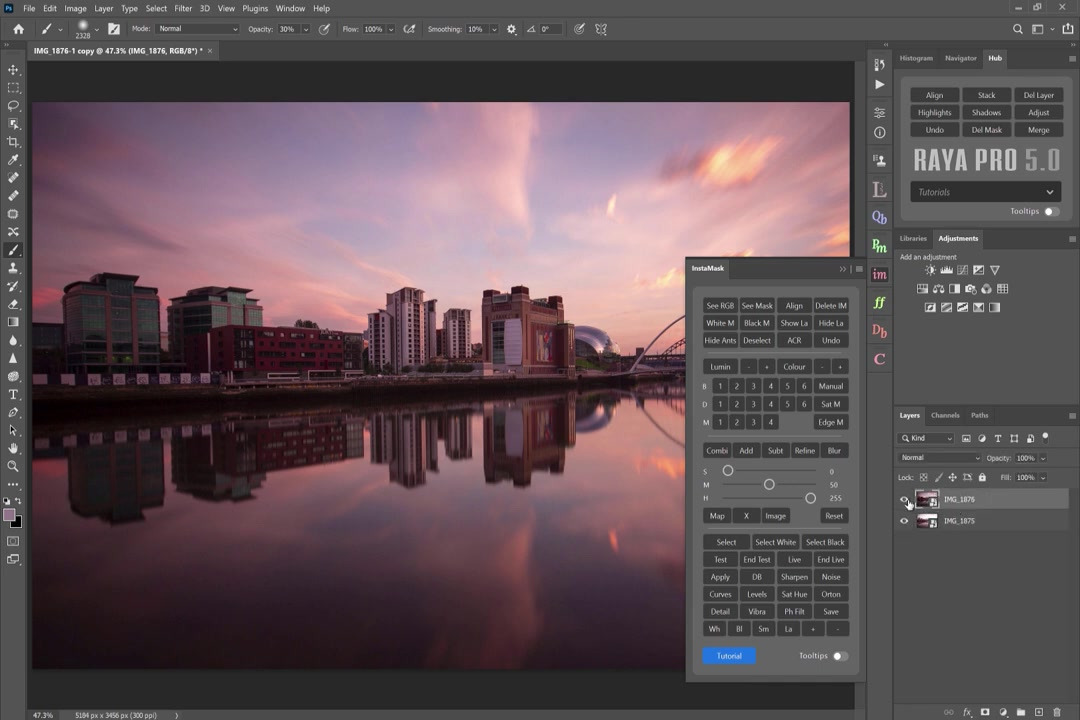Switch to the Zoom tool

13,466
